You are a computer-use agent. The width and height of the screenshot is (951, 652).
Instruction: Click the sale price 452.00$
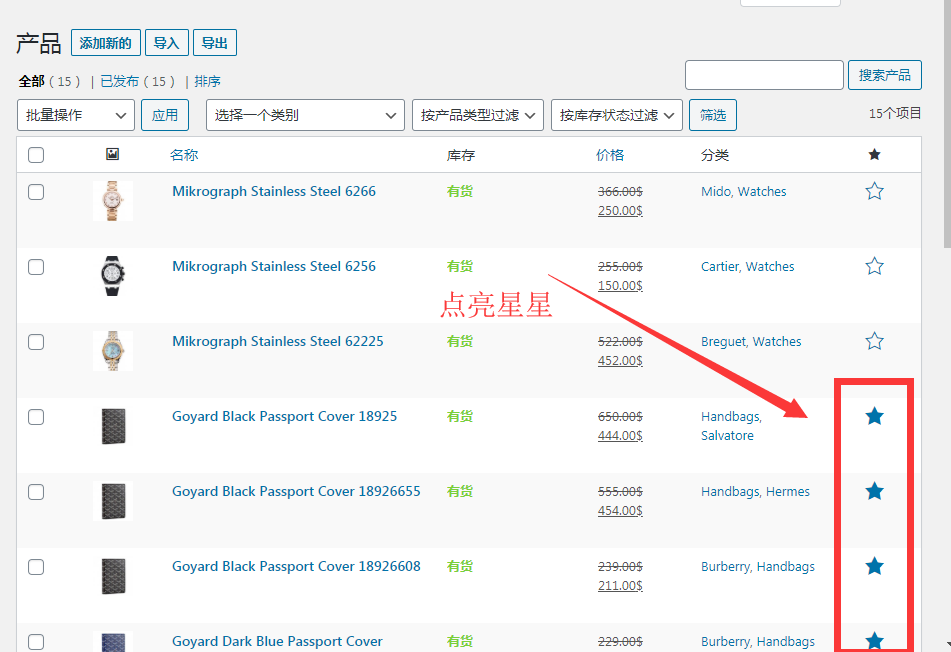(x=620, y=360)
